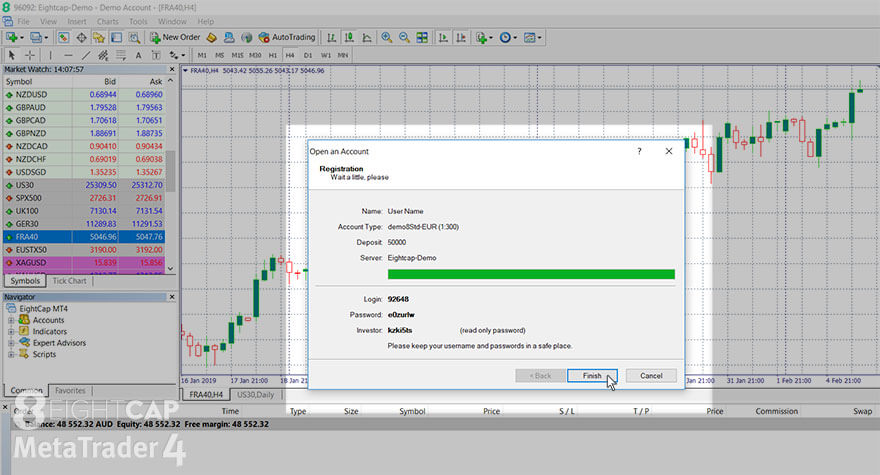Click the New Chart toolbar icon

point(11,38)
